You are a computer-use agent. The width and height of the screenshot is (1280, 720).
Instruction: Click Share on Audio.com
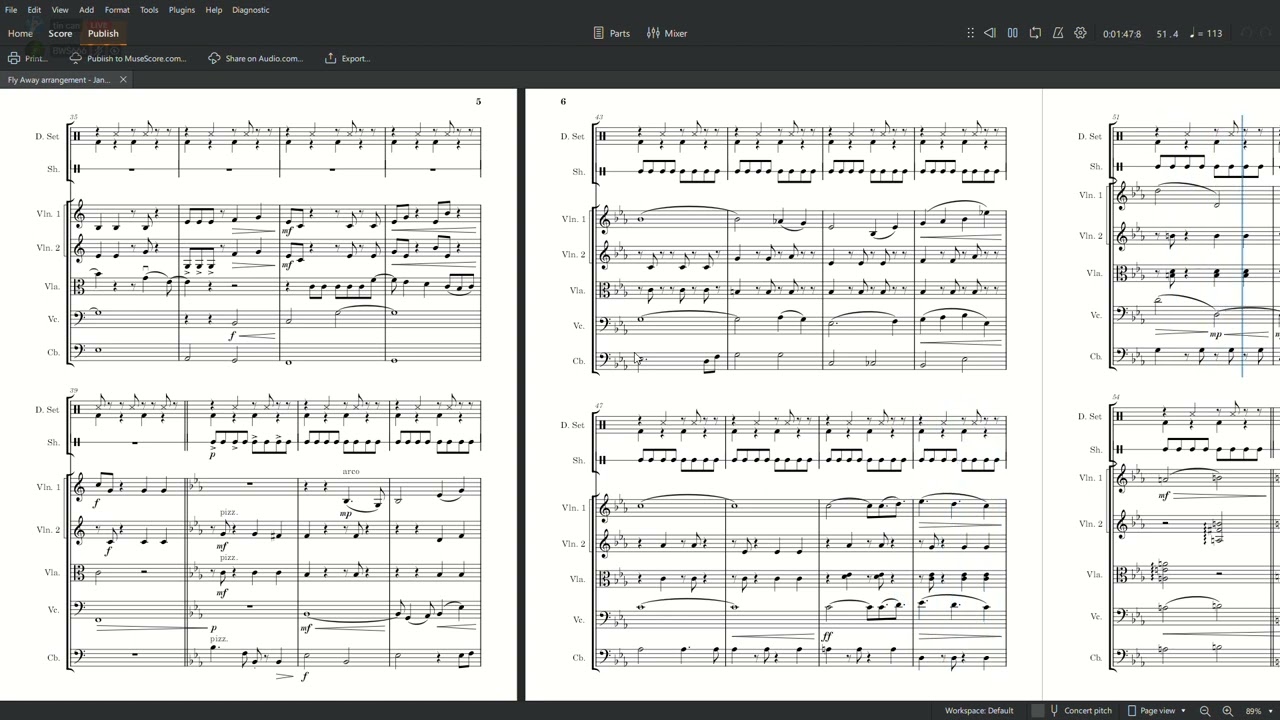click(x=255, y=58)
